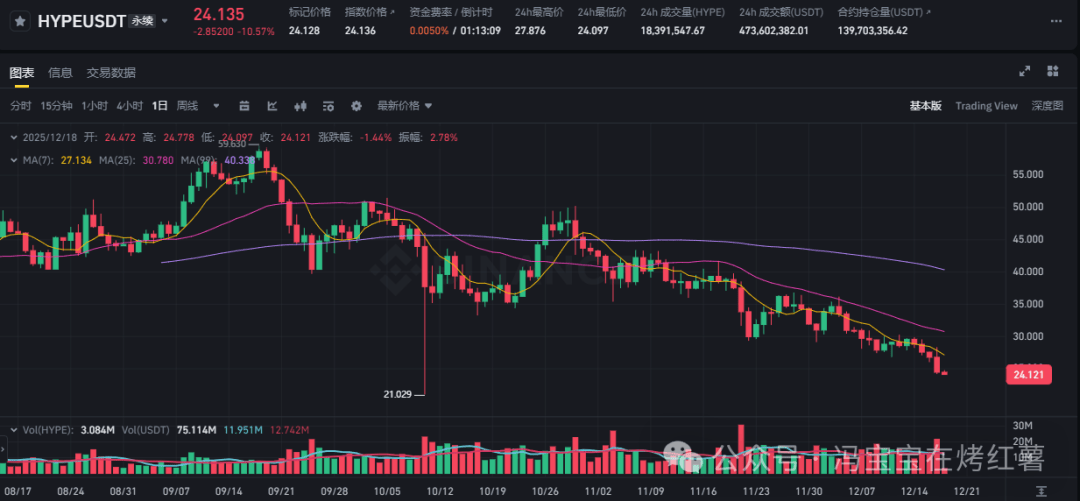
Task: Select the 15分钟 time interval
Action: point(55,106)
